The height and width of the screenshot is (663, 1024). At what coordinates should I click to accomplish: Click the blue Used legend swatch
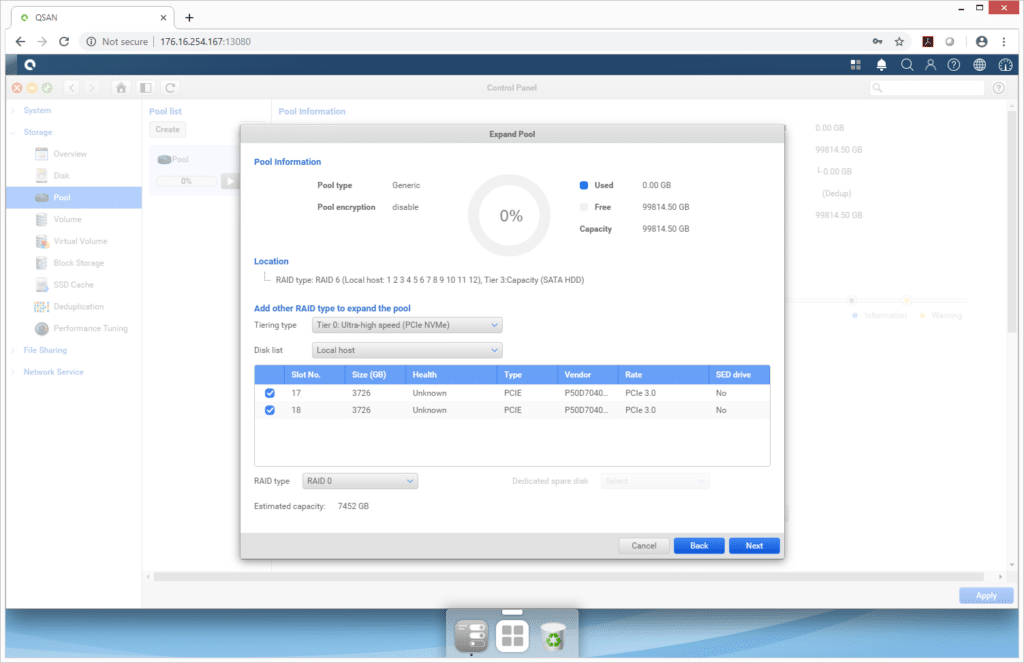584,186
